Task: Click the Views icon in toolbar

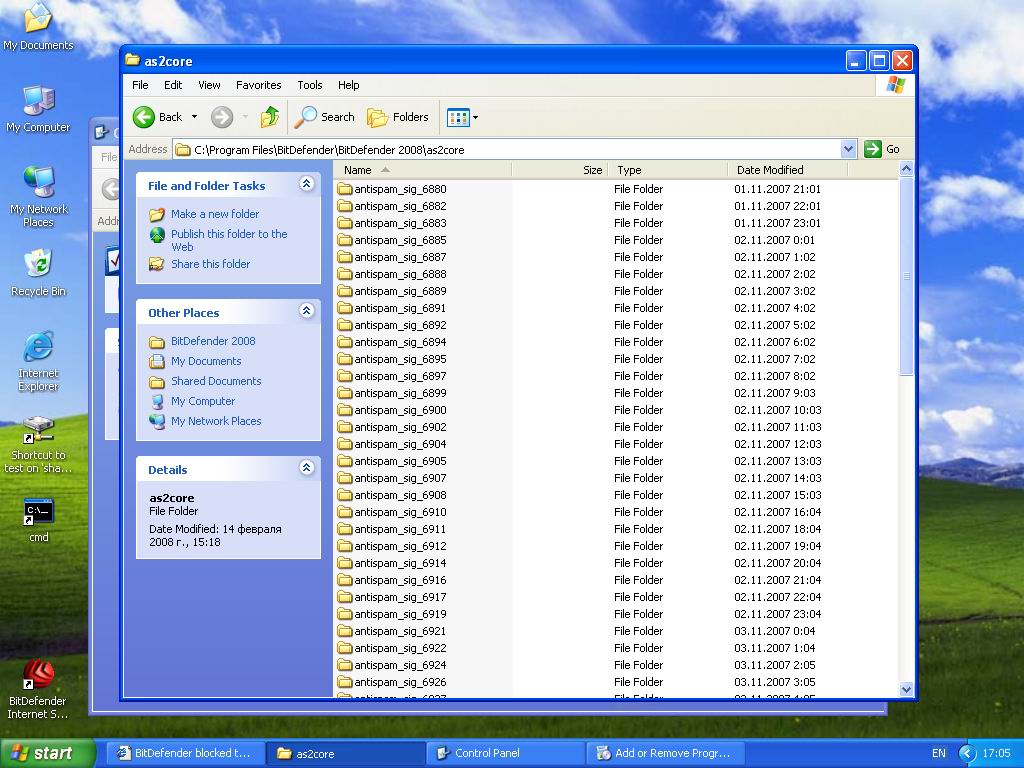Action: tap(458, 117)
